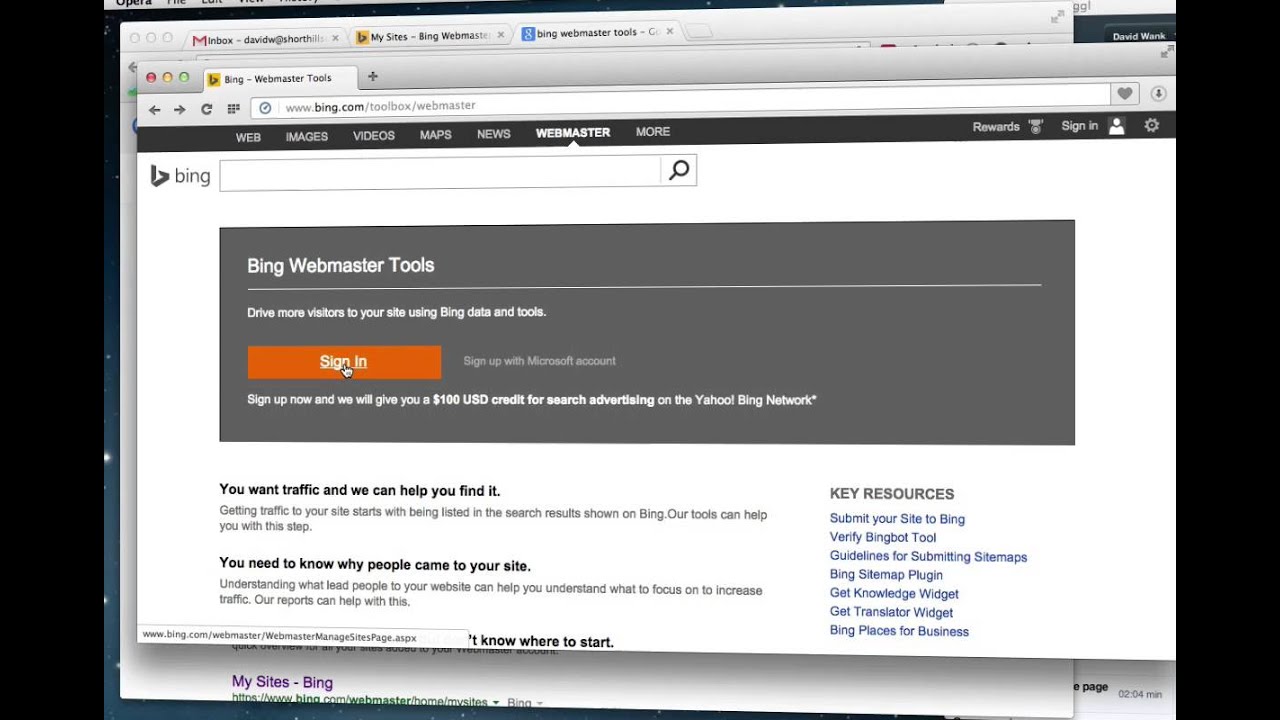Open the speed dial grid icon
1280x720 pixels.
click(233, 109)
